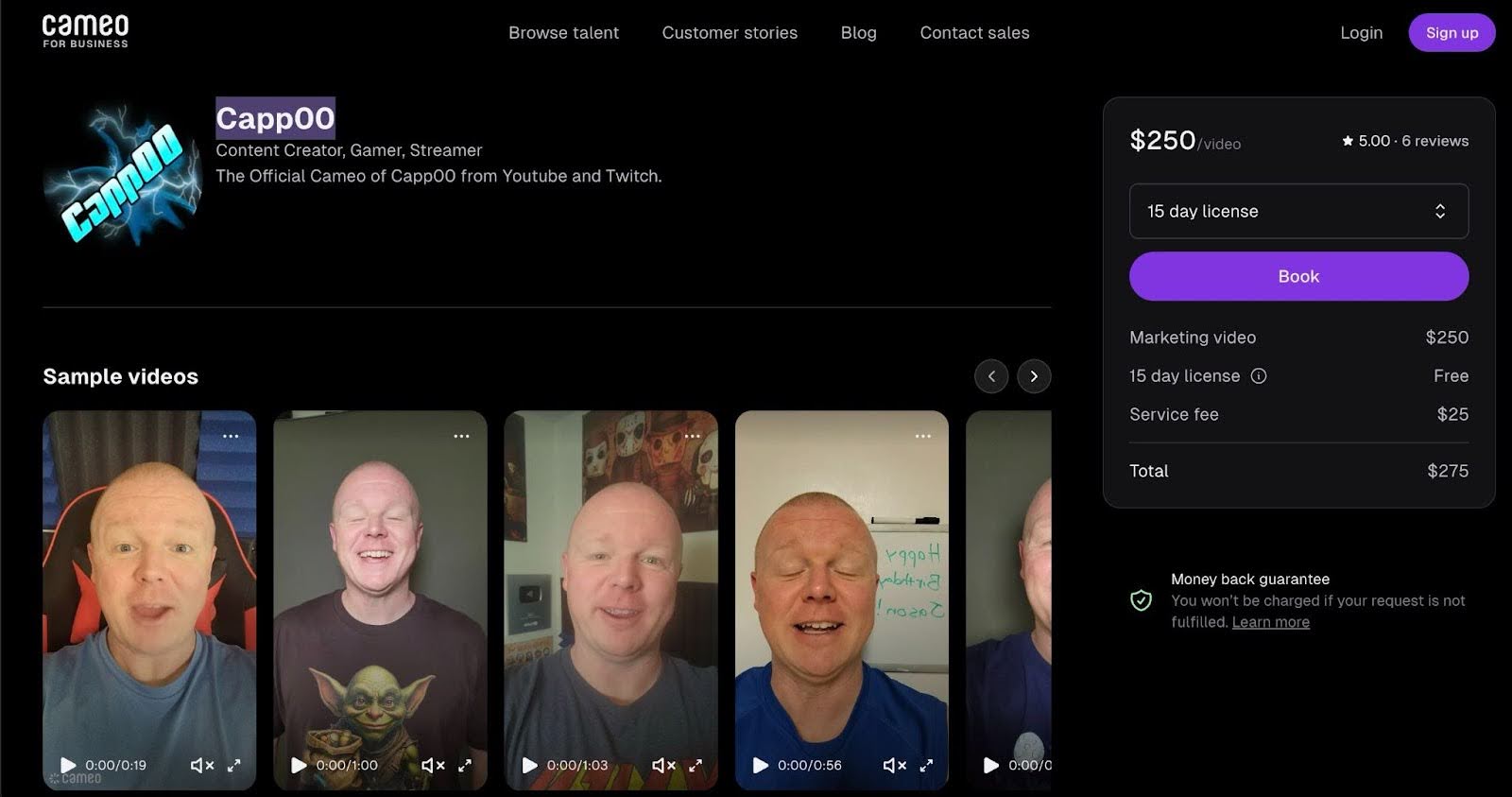Open Contact sales in the navigation
1512x797 pixels.
(974, 32)
